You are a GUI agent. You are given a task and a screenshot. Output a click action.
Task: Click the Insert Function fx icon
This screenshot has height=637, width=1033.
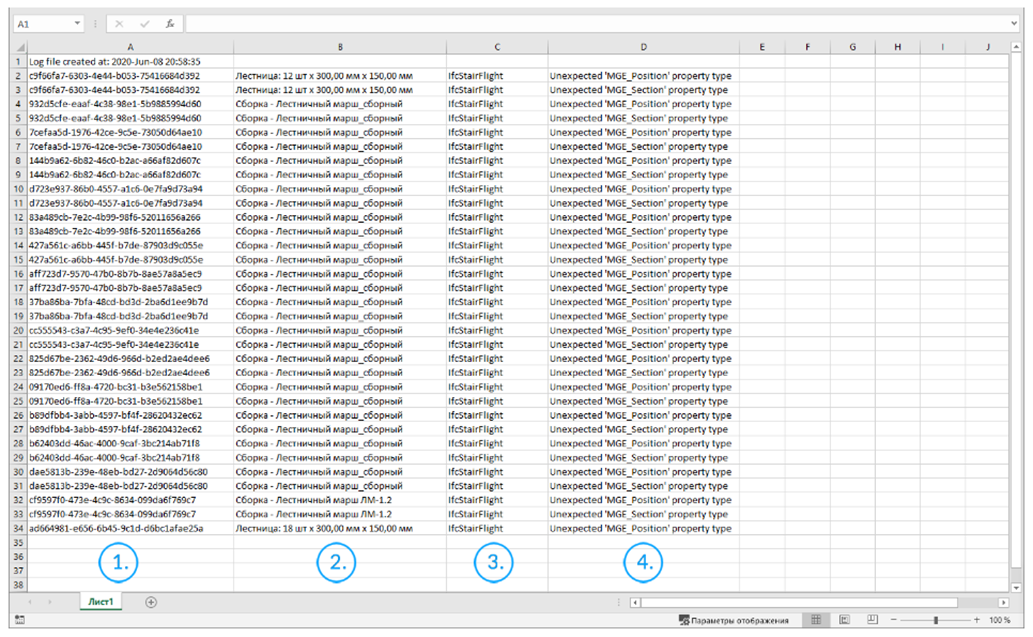(x=170, y=22)
